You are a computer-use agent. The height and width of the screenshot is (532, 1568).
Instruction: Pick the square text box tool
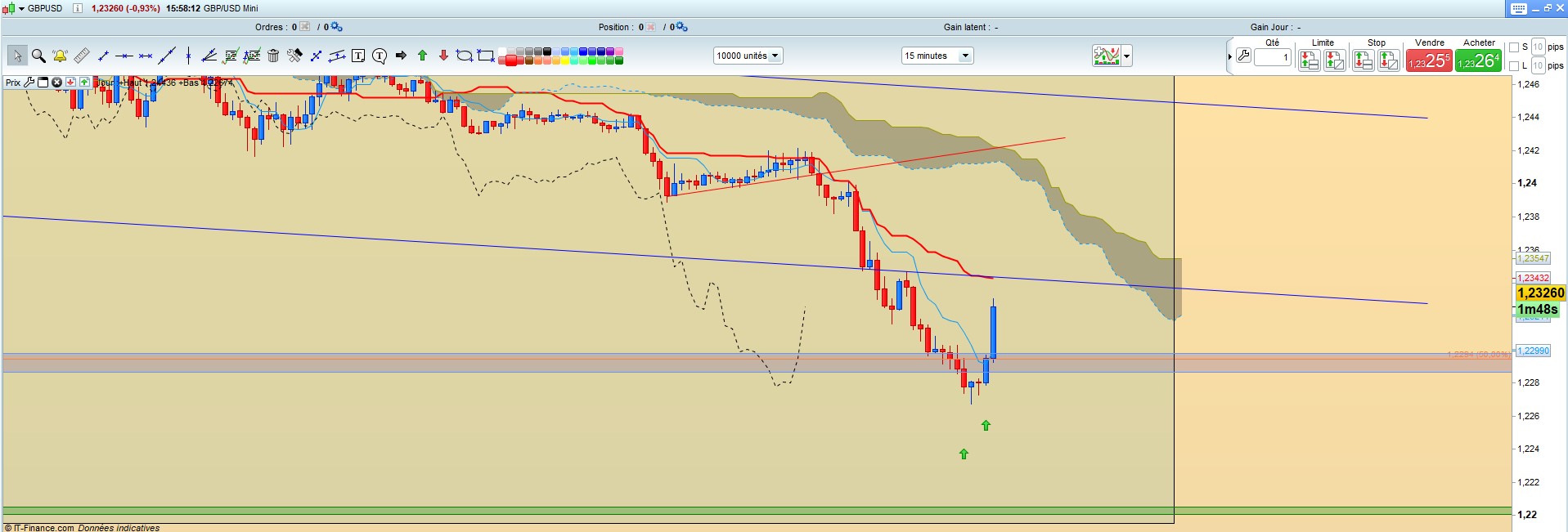coord(358,56)
